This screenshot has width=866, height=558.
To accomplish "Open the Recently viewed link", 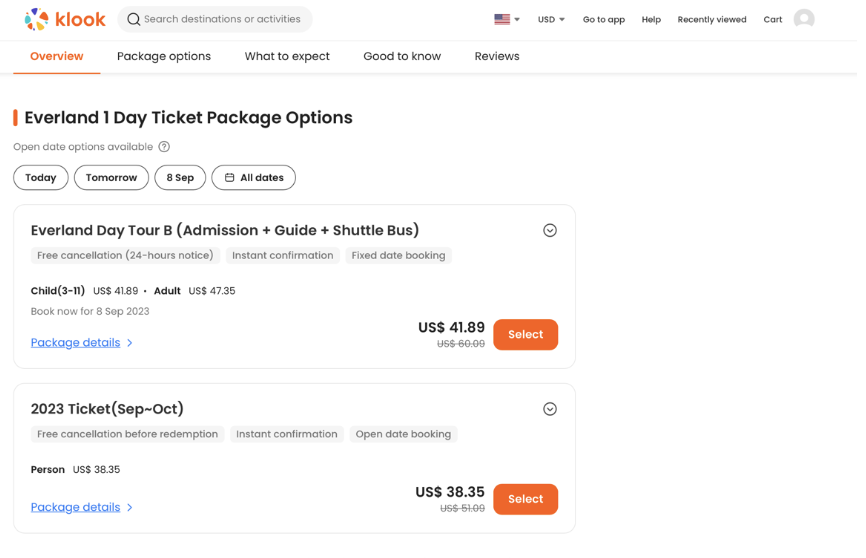I will (712, 19).
